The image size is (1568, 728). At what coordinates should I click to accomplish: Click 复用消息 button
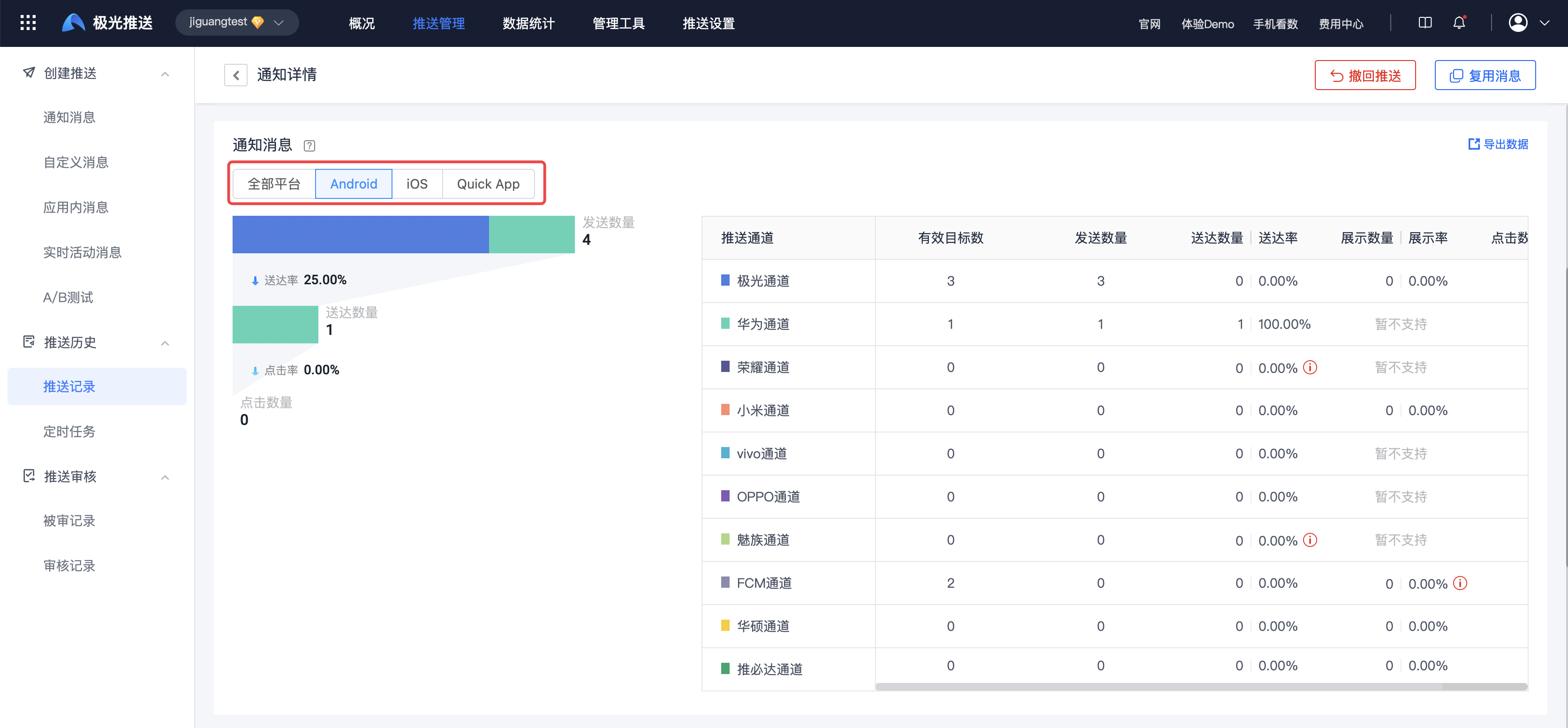[1485, 76]
